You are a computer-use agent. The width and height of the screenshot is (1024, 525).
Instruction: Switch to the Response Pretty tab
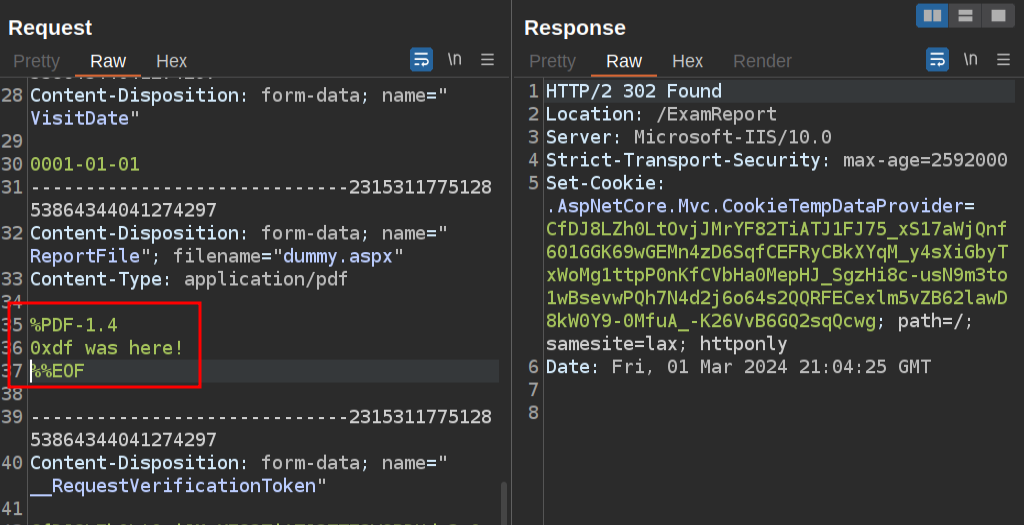point(552,61)
